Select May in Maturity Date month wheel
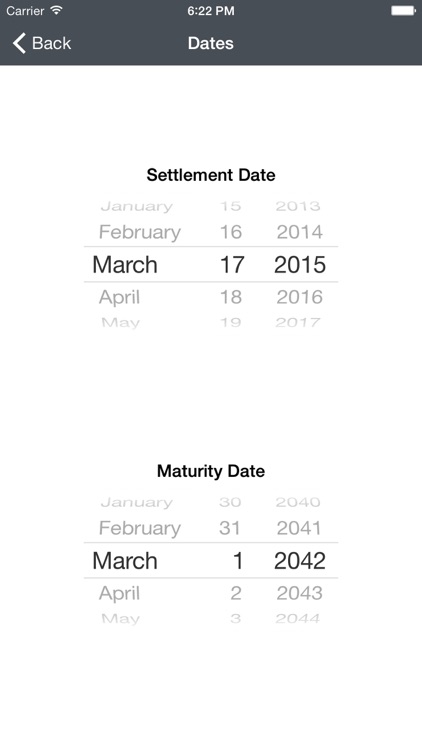Viewport: 422px width, 750px height. coord(121,619)
